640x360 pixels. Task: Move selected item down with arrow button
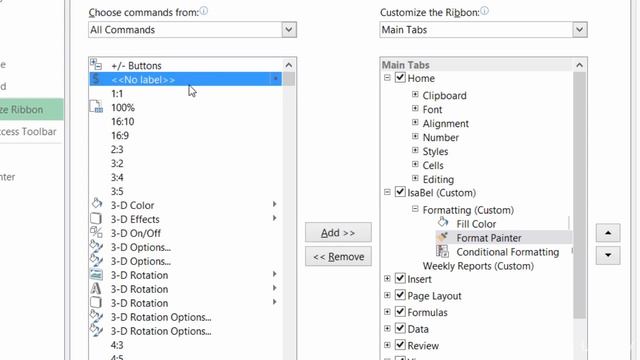coord(608,255)
